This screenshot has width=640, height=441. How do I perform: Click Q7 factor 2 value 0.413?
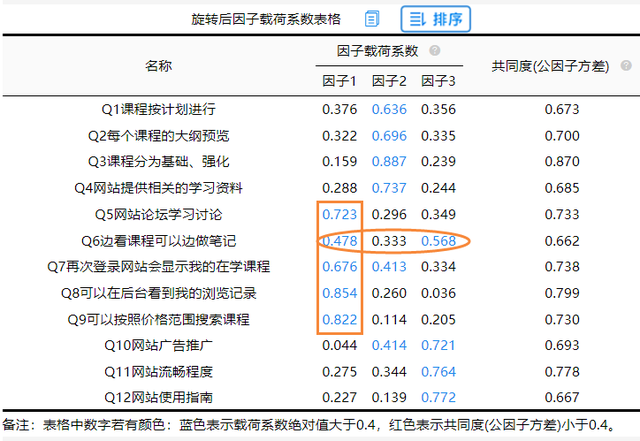[x=389, y=267]
